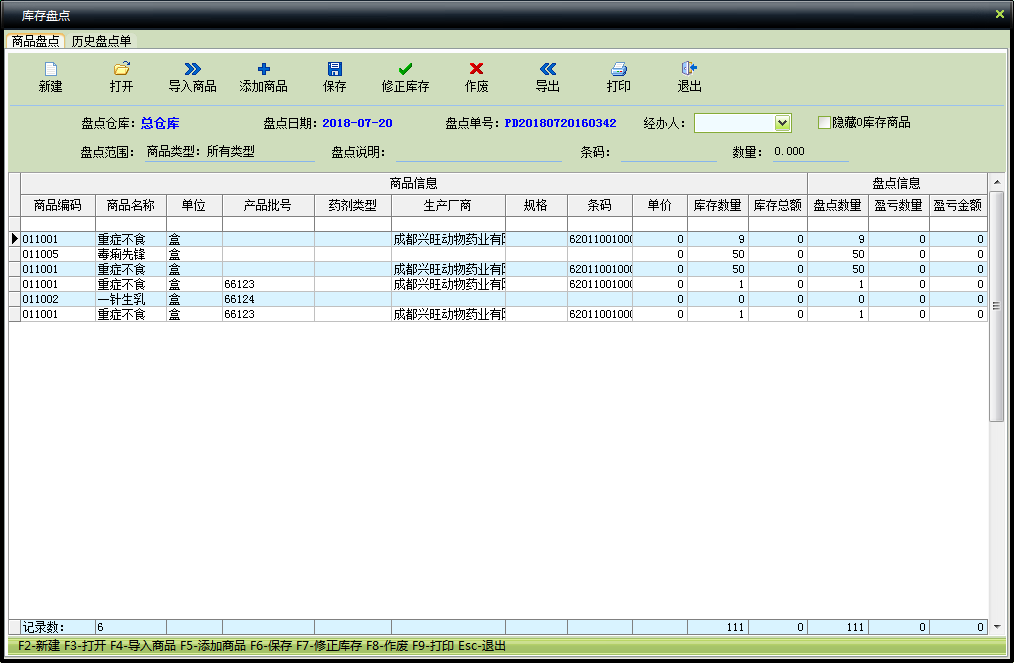Sort by the 商品编码 column header

[x=58, y=205]
